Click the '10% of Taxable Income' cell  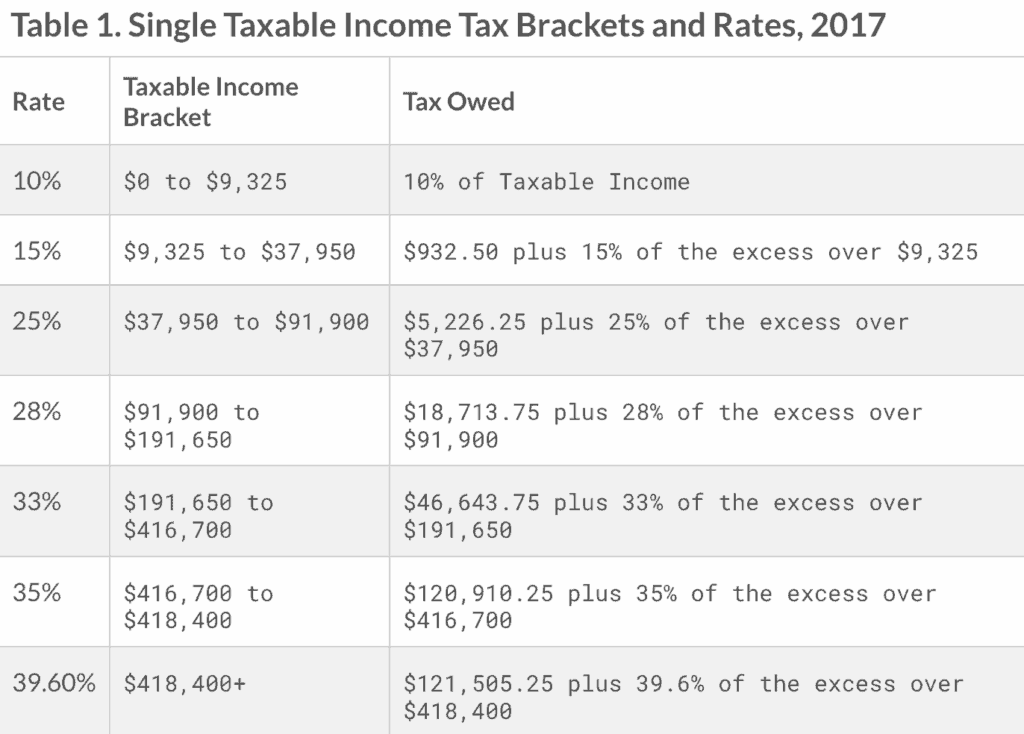point(546,182)
